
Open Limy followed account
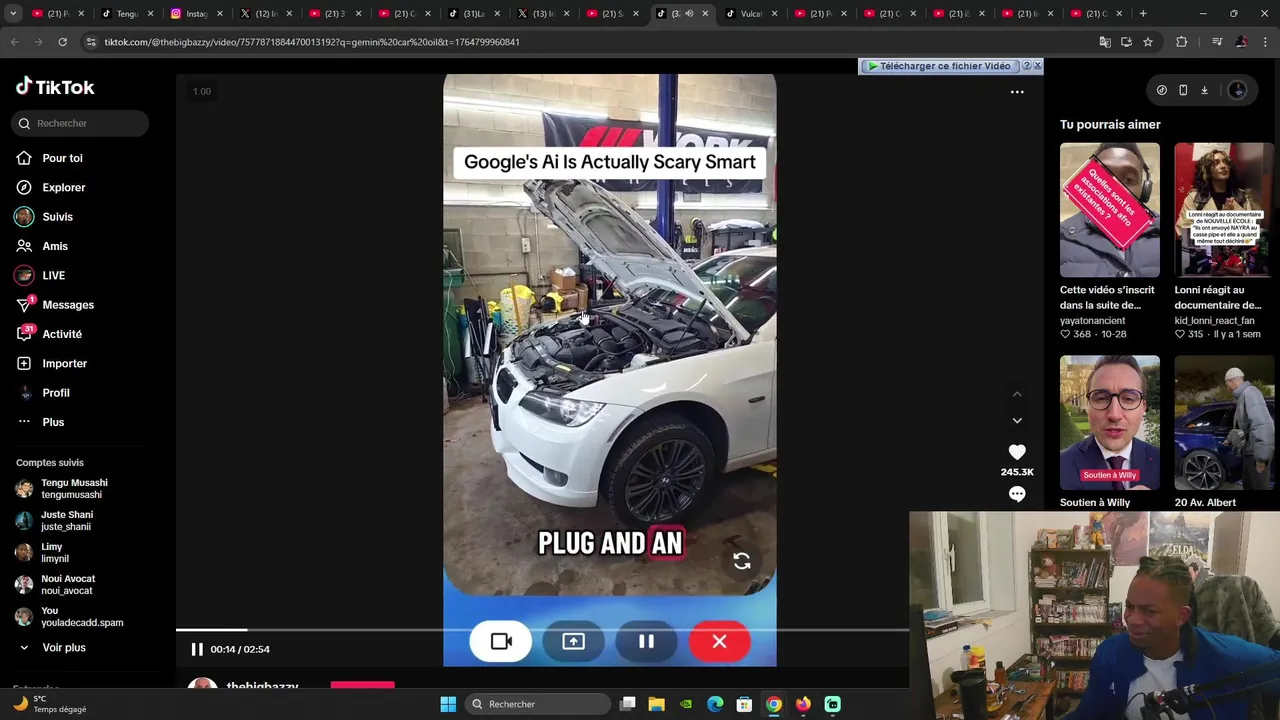point(54,552)
